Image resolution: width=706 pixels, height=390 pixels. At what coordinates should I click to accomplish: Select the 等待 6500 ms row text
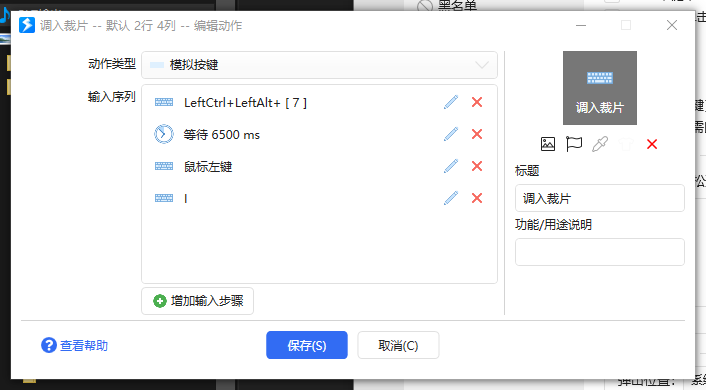(x=222, y=135)
